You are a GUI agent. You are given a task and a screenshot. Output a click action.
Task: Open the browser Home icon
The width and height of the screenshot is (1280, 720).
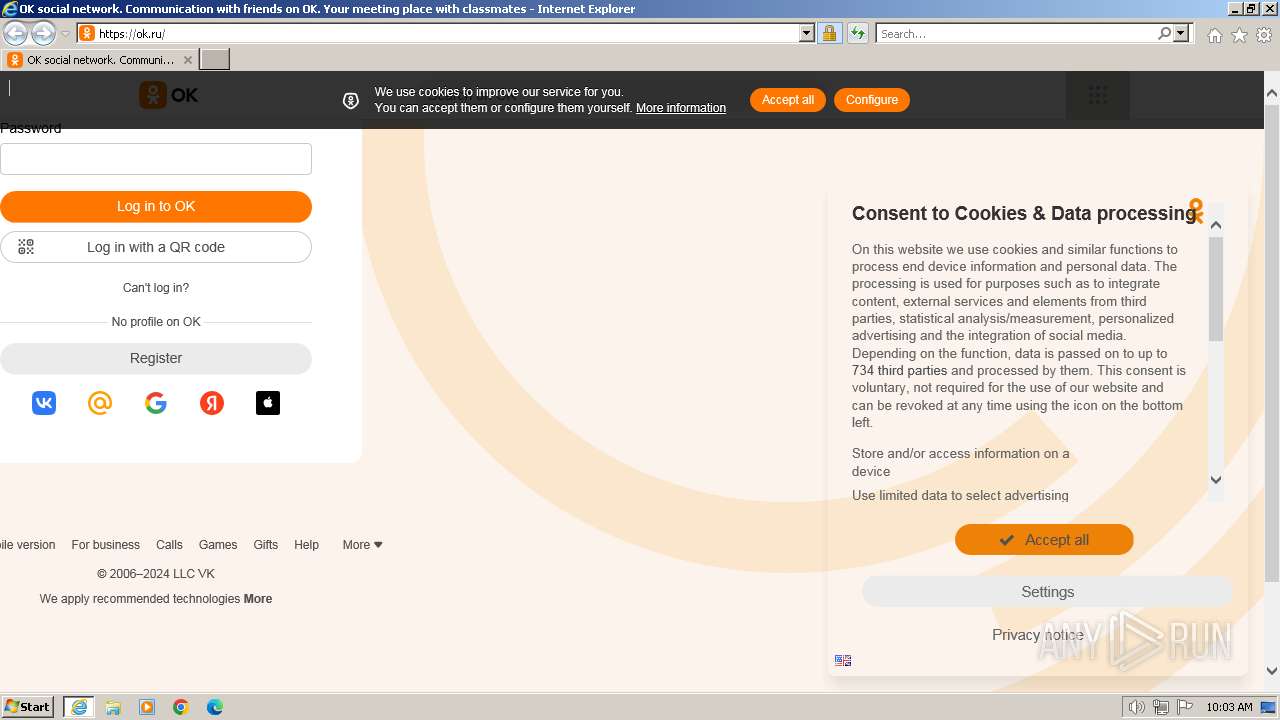[1214, 35]
